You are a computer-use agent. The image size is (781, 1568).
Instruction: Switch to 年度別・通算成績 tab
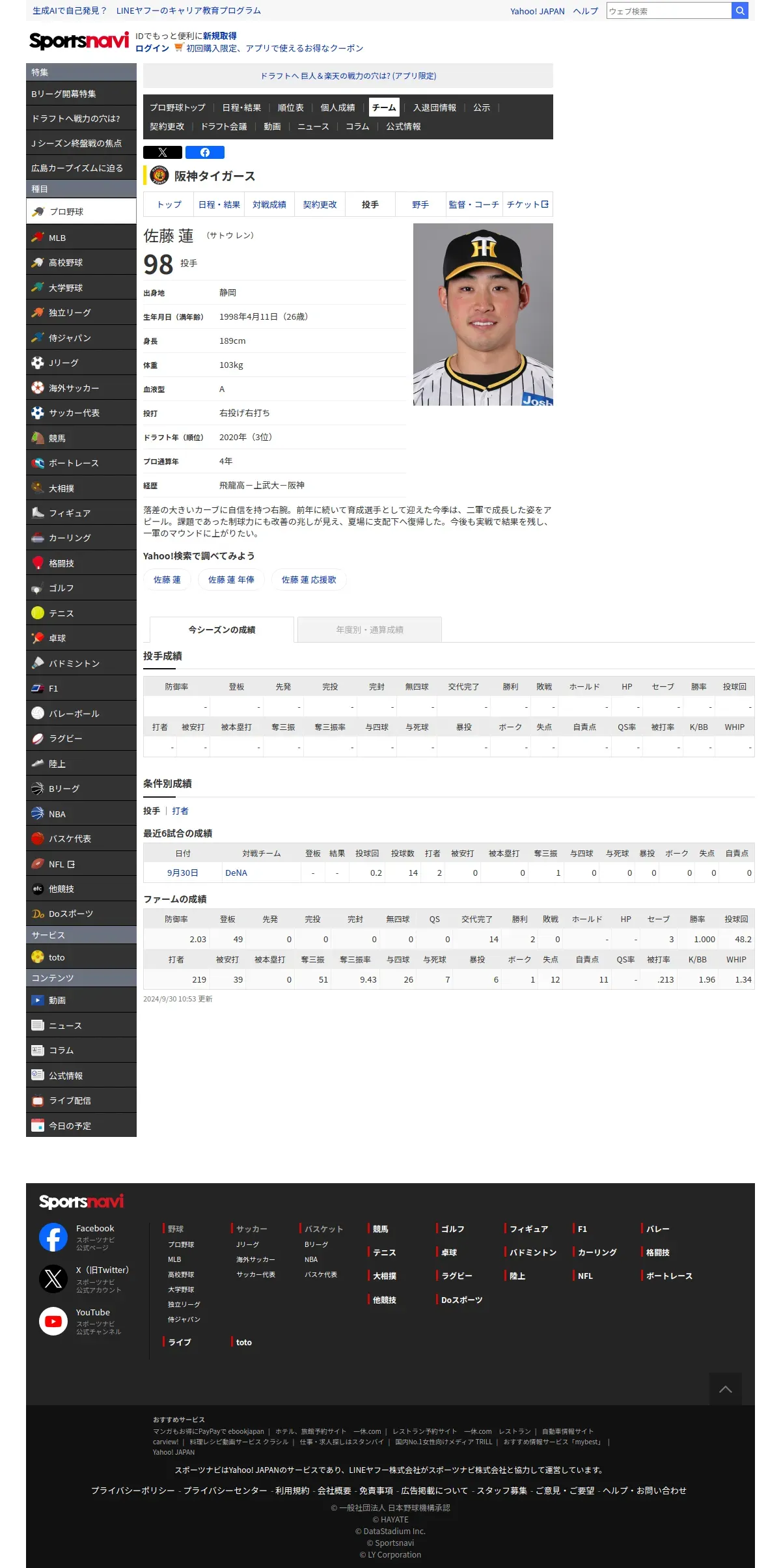coord(370,630)
